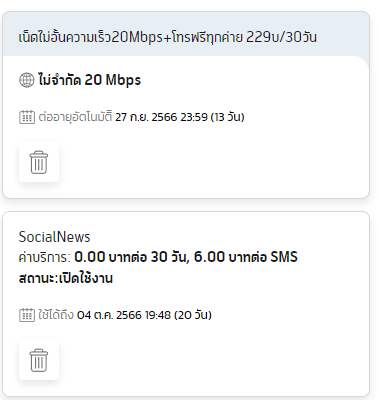Click the renewal date 27 ก.ย. 2566 23:59
The height and width of the screenshot is (400, 379).
[x=161, y=117]
